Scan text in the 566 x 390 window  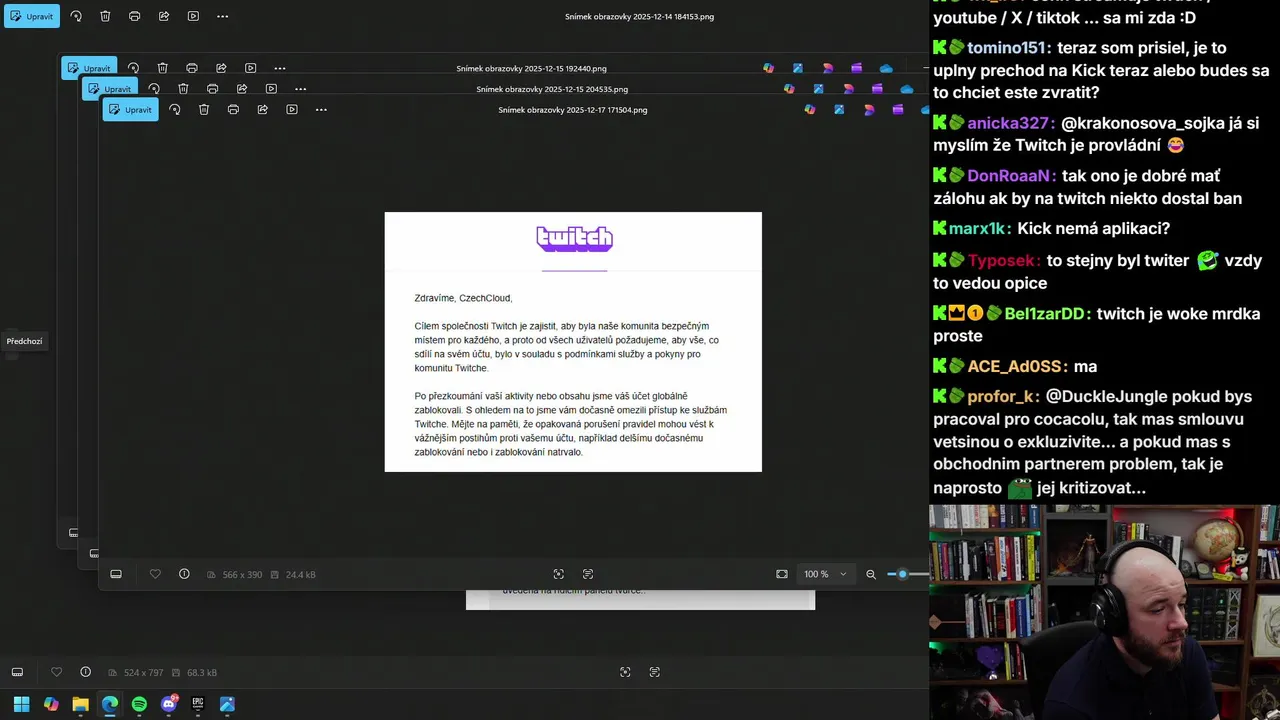(588, 574)
